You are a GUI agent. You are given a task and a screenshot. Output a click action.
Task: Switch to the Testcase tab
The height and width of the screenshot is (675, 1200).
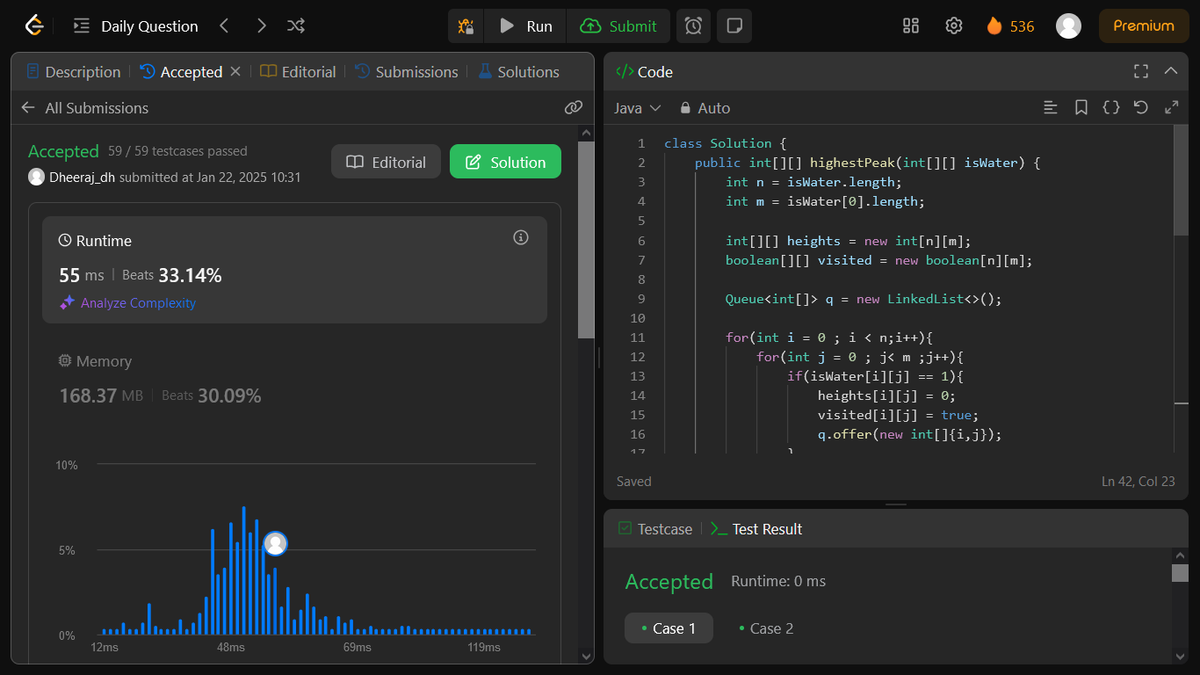(x=655, y=529)
